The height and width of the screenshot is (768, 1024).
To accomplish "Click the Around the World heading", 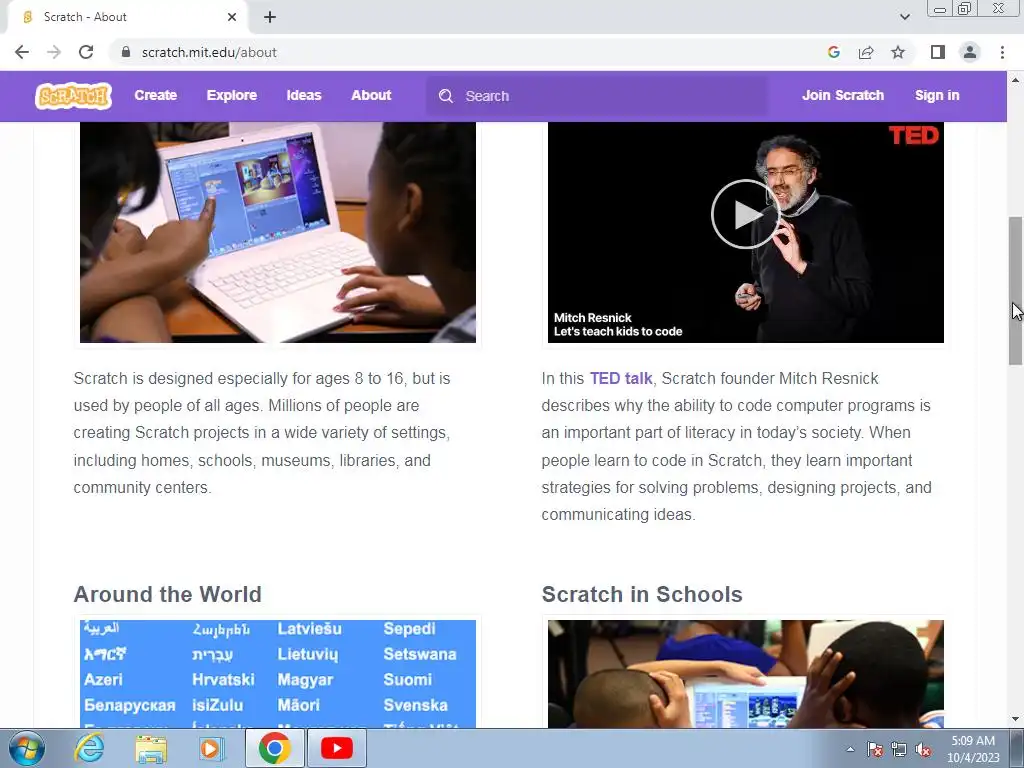I will point(167,594).
